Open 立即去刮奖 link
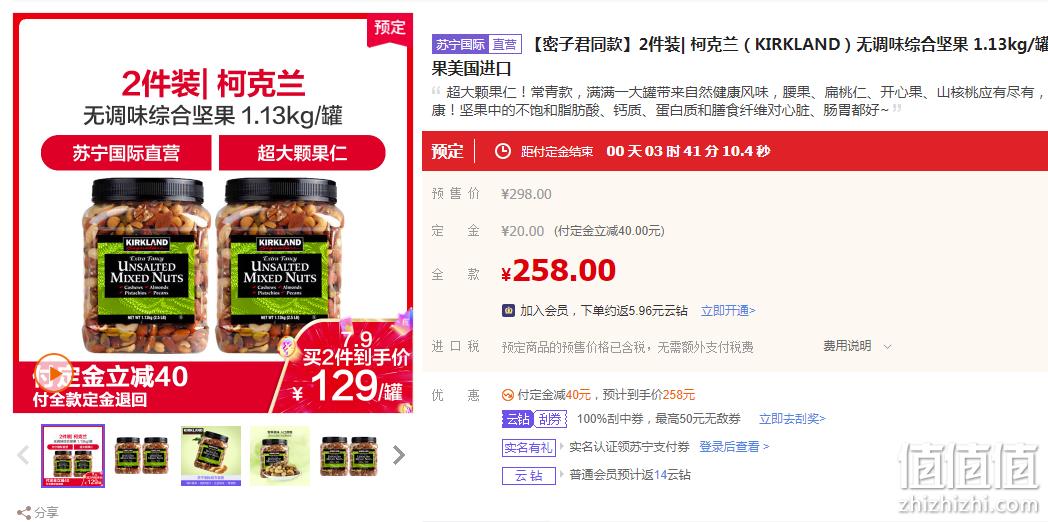This screenshot has width=1048, height=522. tap(792, 419)
